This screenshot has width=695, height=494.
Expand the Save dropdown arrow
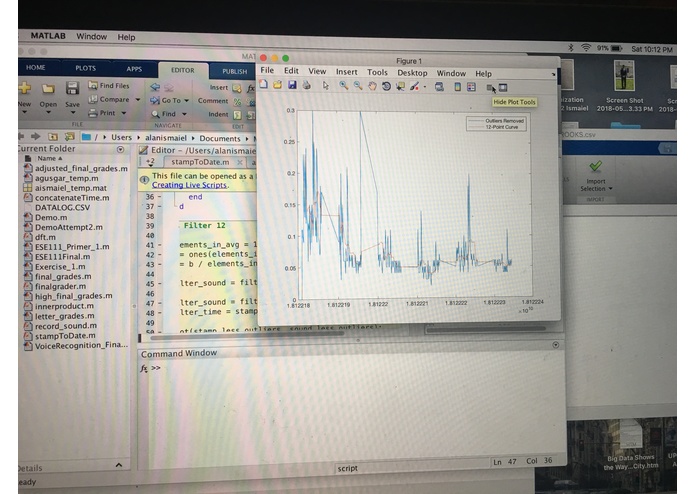click(x=73, y=113)
